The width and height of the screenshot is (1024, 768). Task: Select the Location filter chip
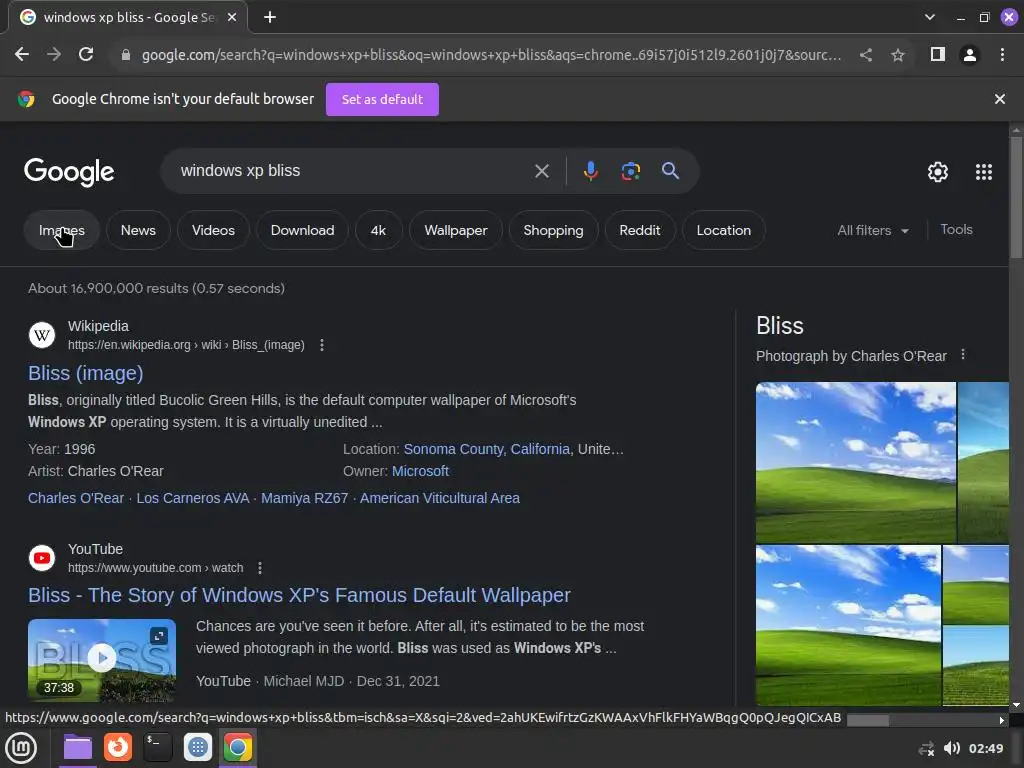[724, 231]
